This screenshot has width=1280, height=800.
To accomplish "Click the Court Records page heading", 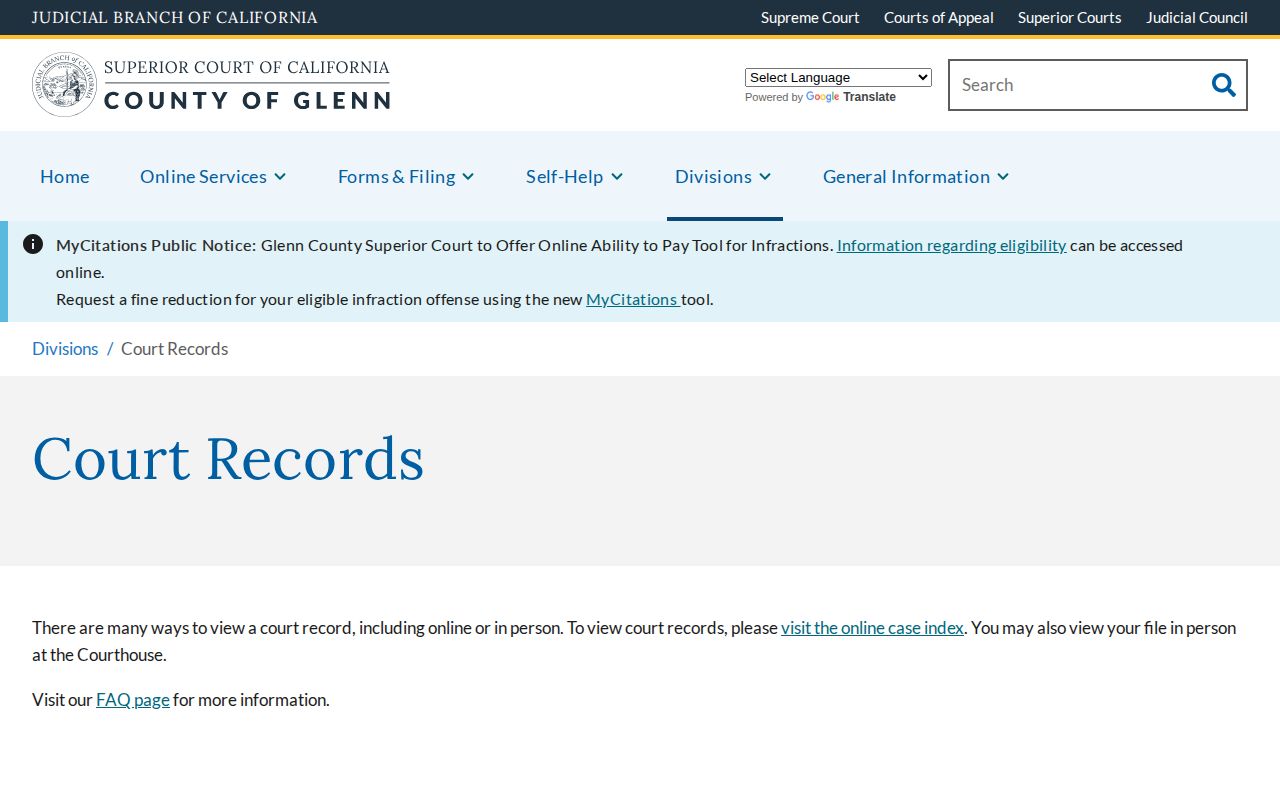I will point(228,458).
